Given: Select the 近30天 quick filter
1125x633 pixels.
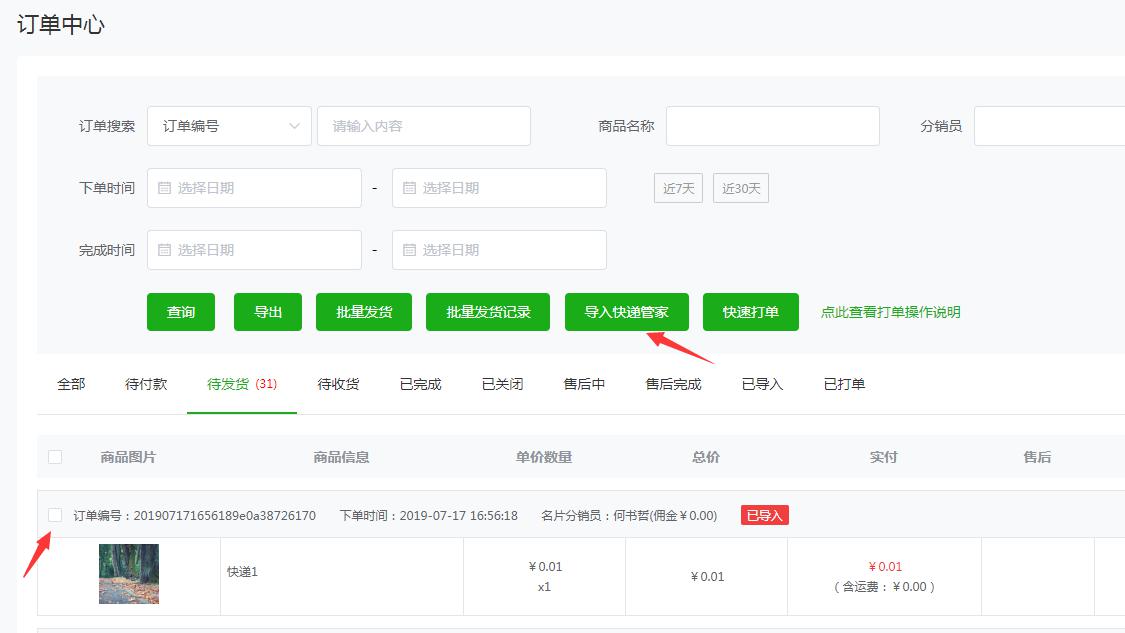Looking at the screenshot, I should [740, 188].
